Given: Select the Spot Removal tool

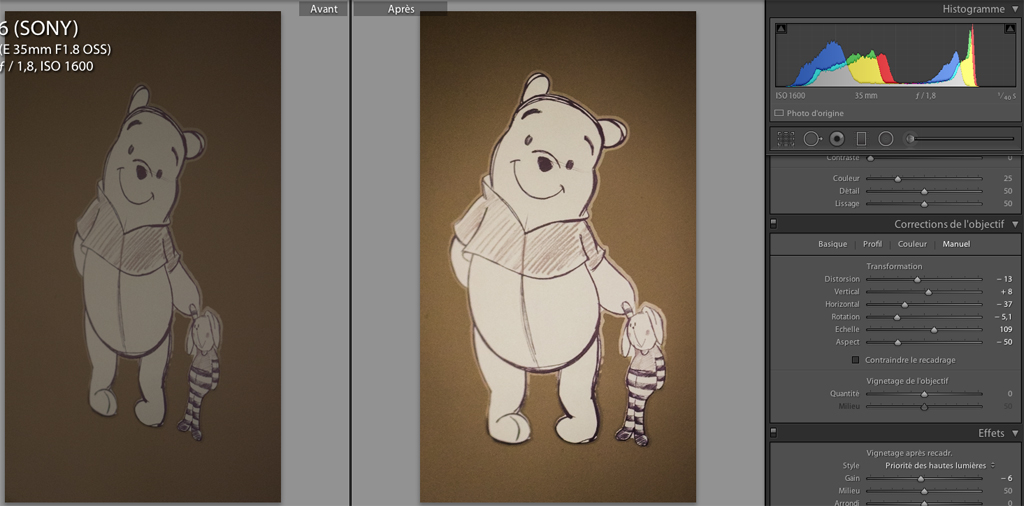Looking at the screenshot, I should [x=813, y=138].
